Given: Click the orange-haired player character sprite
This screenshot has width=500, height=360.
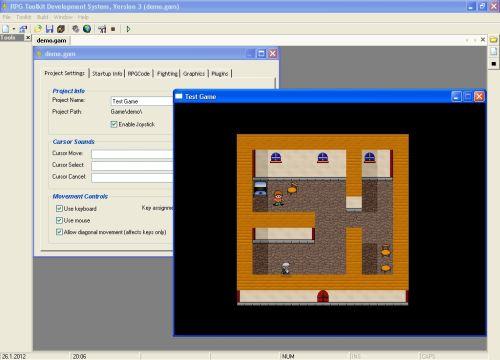Looking at the screenshot, I should pos(278,198).
